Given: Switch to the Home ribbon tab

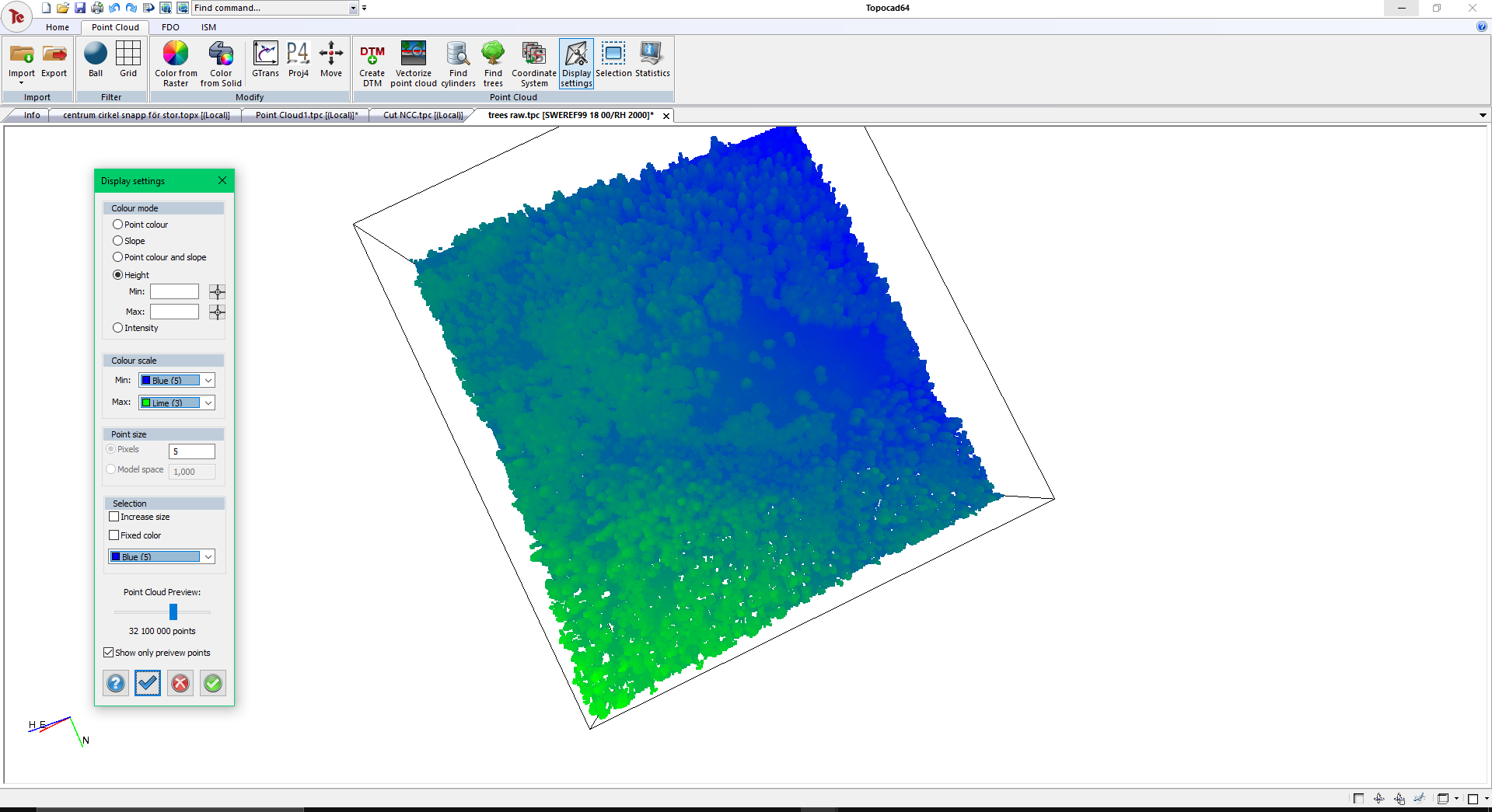Looking at the screenshot, I should coord(58,27).
